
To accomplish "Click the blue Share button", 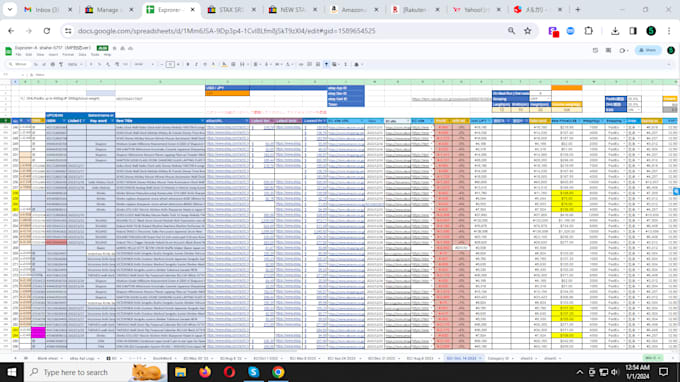I will [x=648, y=50].
